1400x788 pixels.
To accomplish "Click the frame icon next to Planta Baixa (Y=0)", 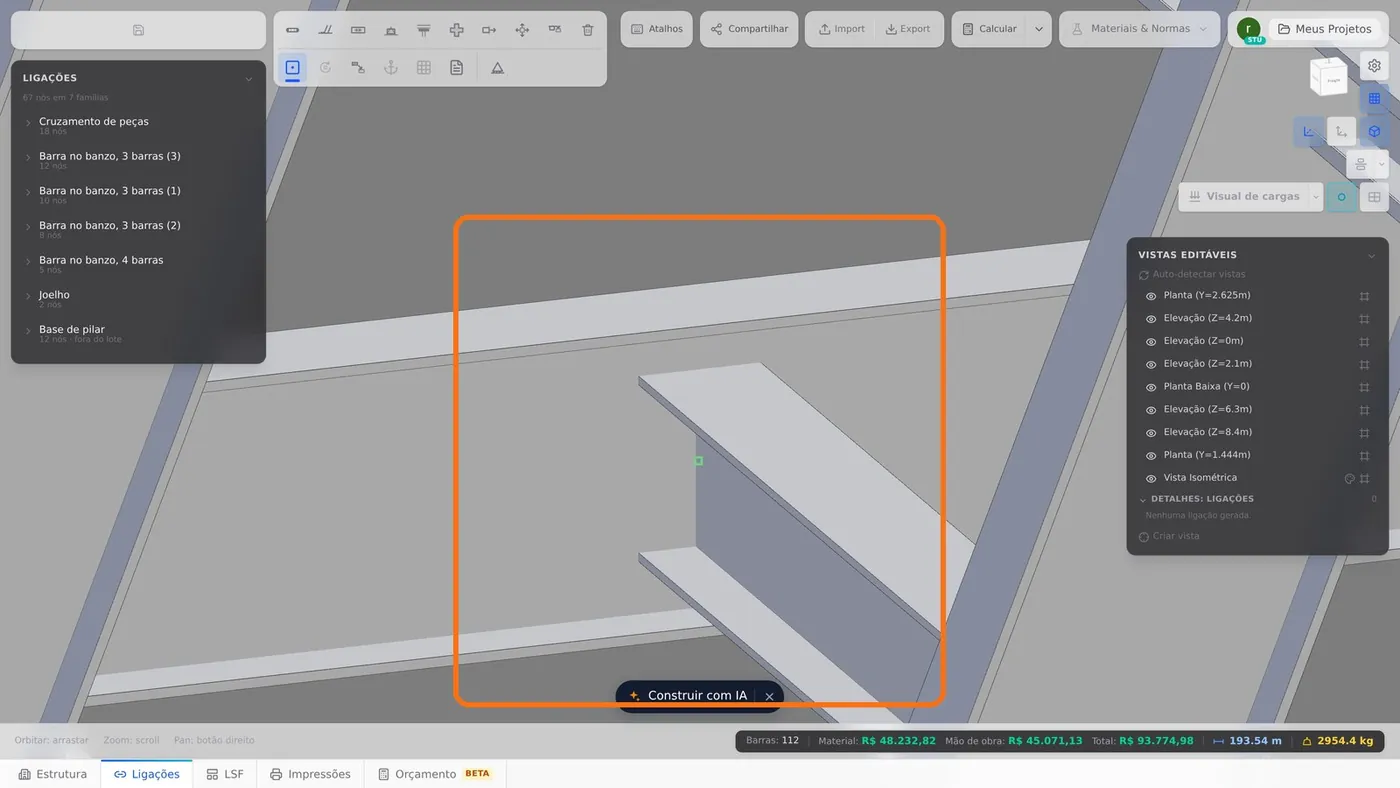I will pyautogui.click(x=1364, y=387).
